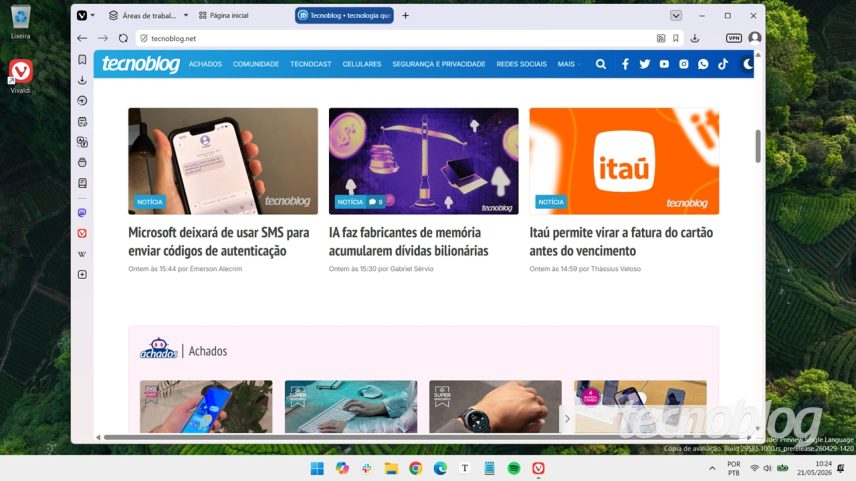
Task: Open the Downloads panel in sidebar
Action: click(82, 80)
